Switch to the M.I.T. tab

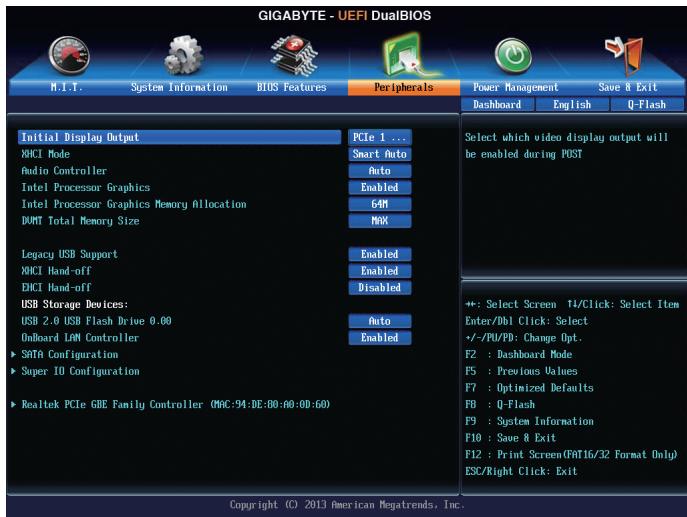tap(66, 88)
